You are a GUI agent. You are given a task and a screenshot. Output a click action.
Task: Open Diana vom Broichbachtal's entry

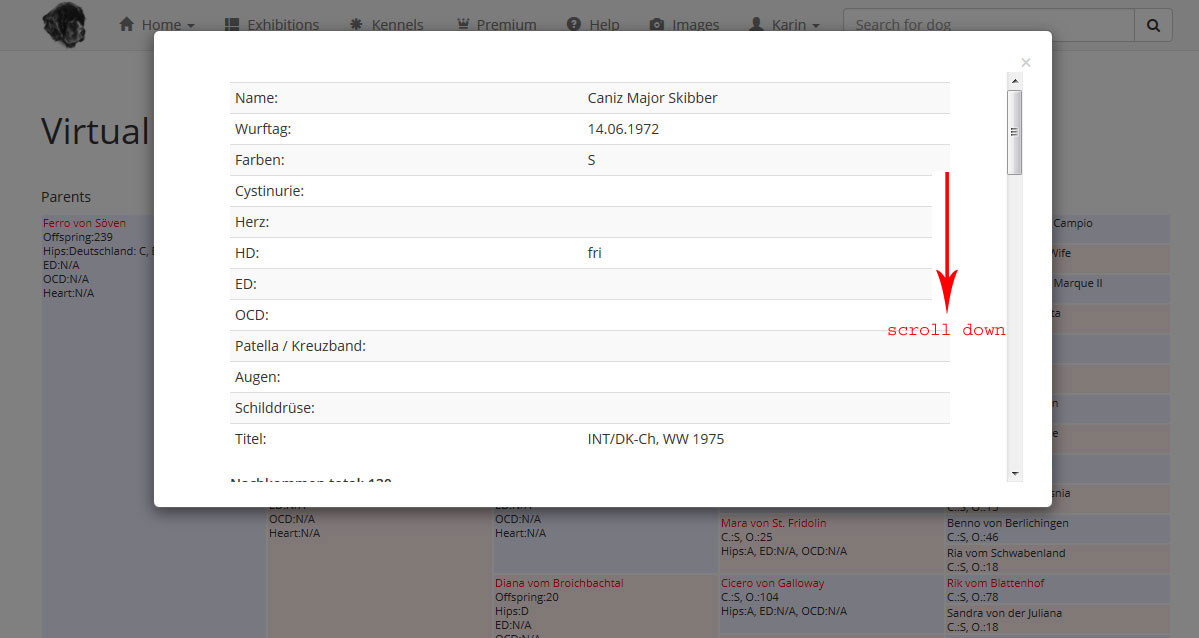[558, 583]
